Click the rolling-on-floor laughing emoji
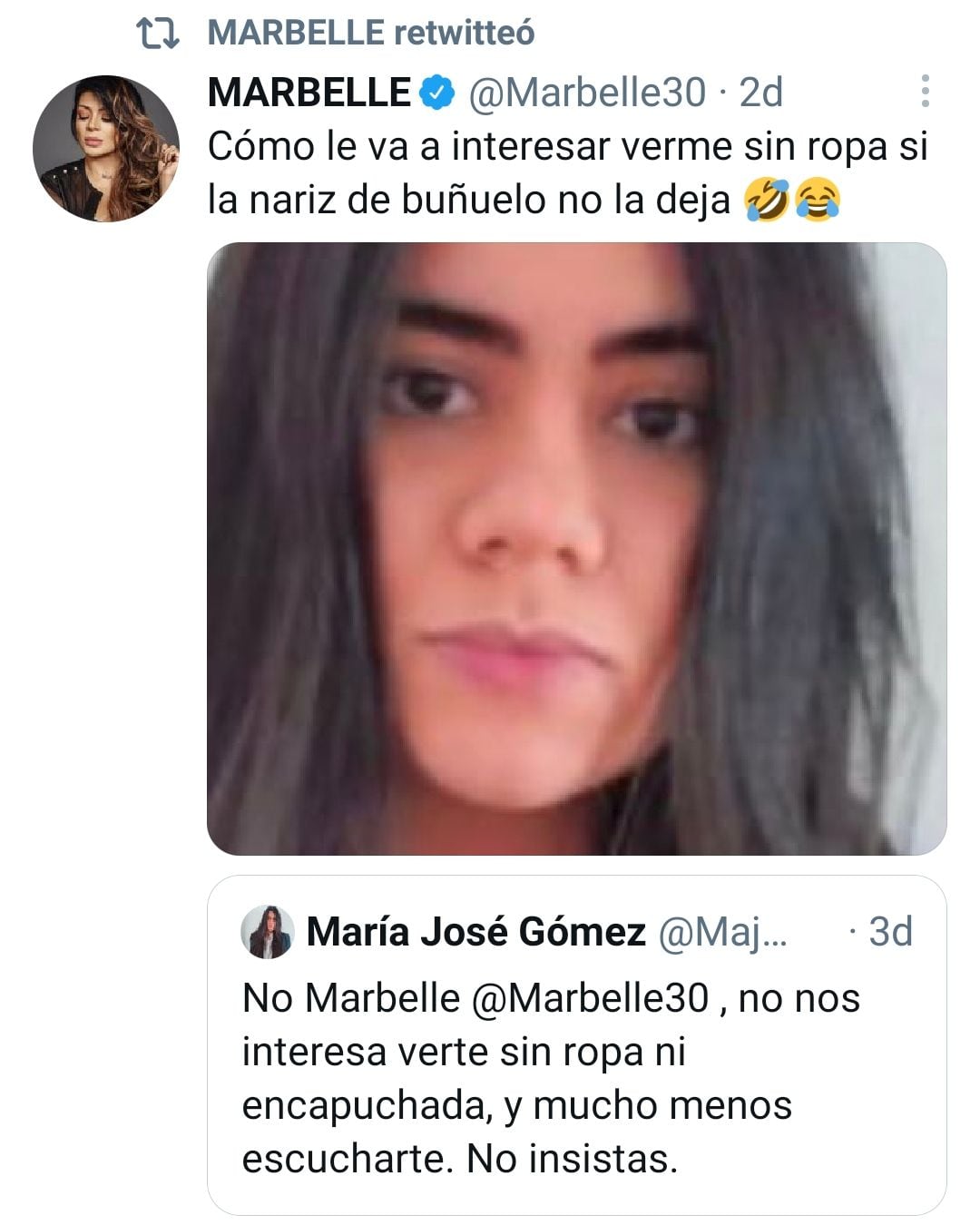Image resolution: width=980 pixels, height=1225 pixels. coord(766,201)
